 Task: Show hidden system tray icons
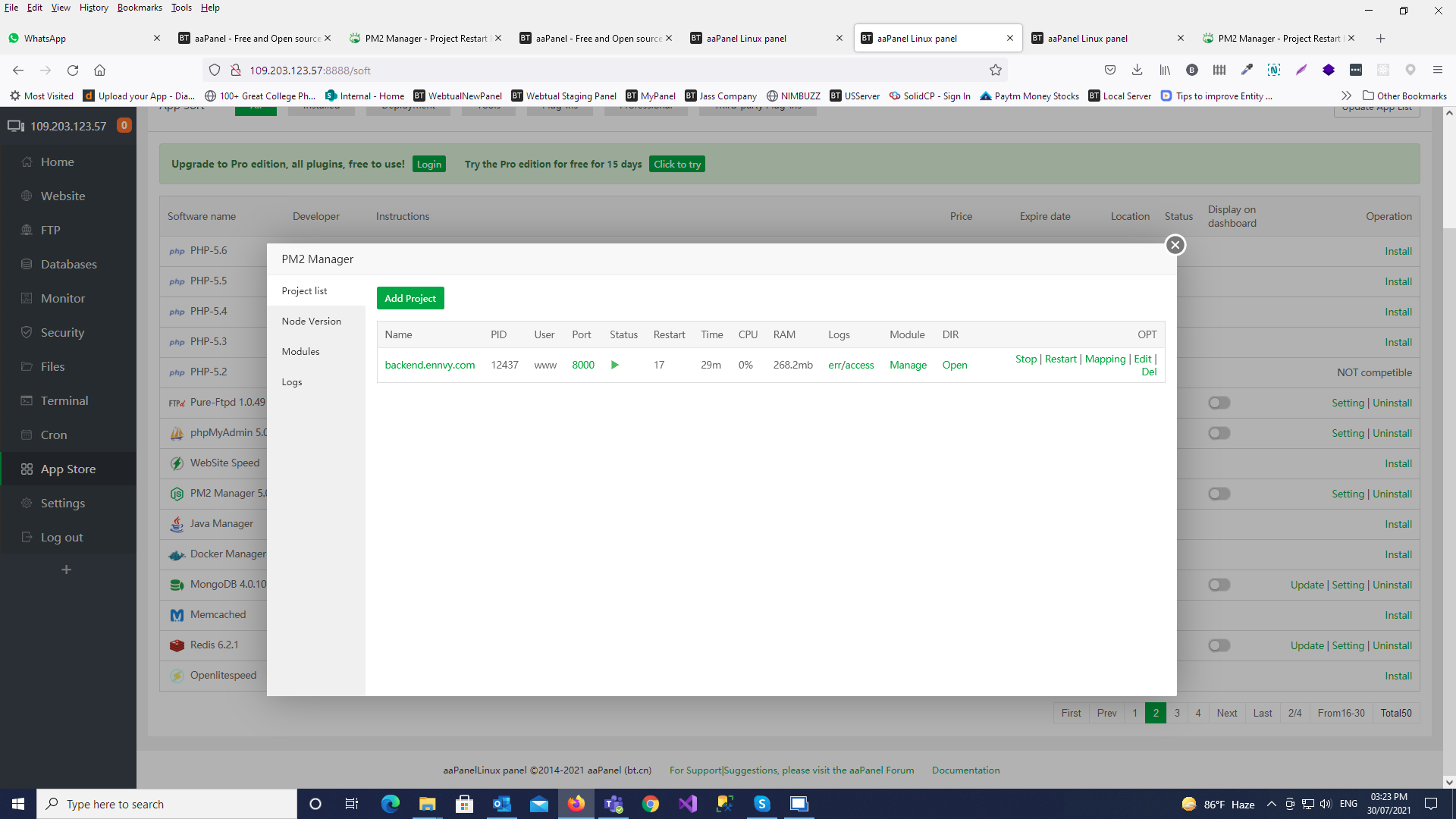click(x=1271, y=804)
